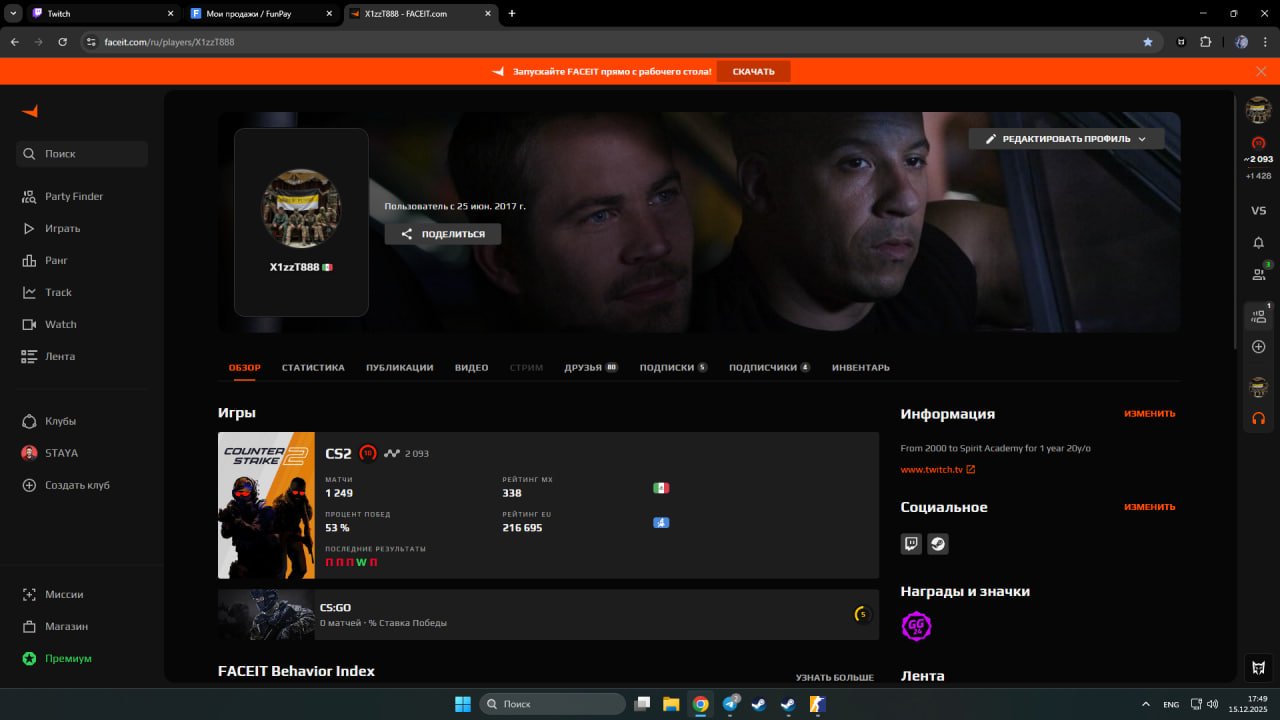Viewport: 1280px width, 720px height.
Task: Open Google Chrome from the taskbar
Action: pyautogui.click(x=700, y=704)
